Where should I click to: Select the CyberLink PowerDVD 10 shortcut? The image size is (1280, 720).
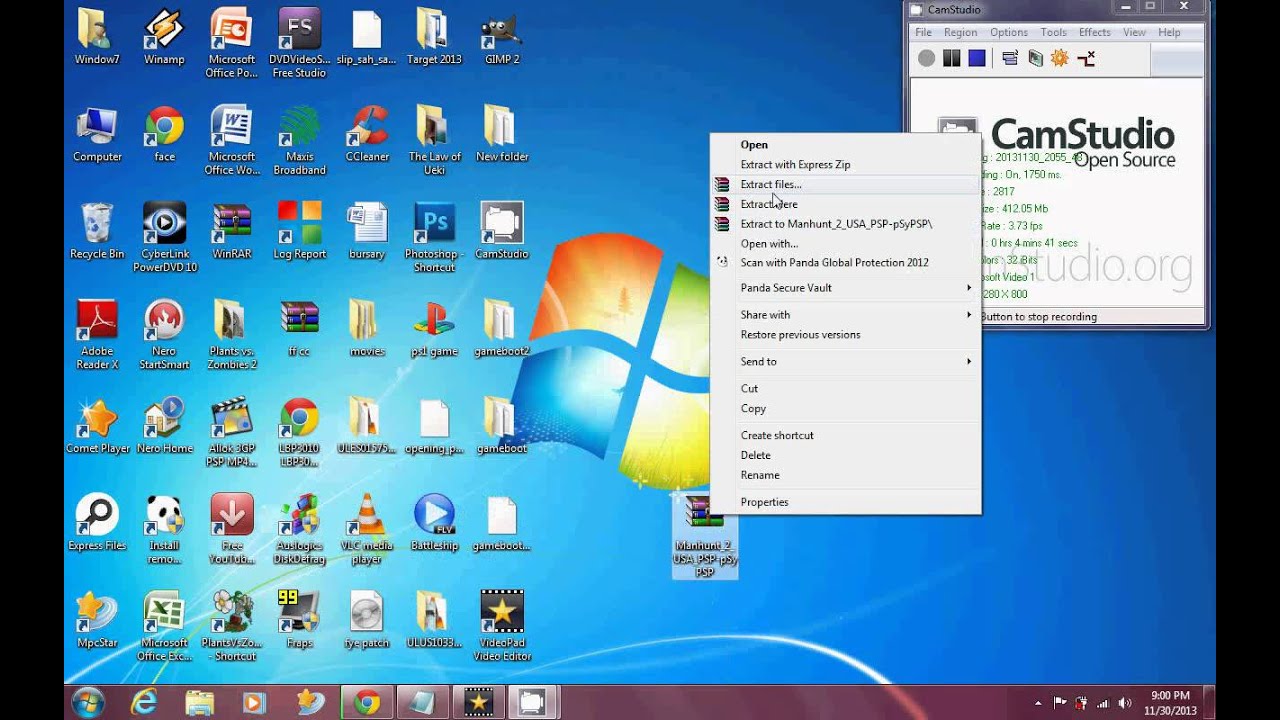click(165, 237)
